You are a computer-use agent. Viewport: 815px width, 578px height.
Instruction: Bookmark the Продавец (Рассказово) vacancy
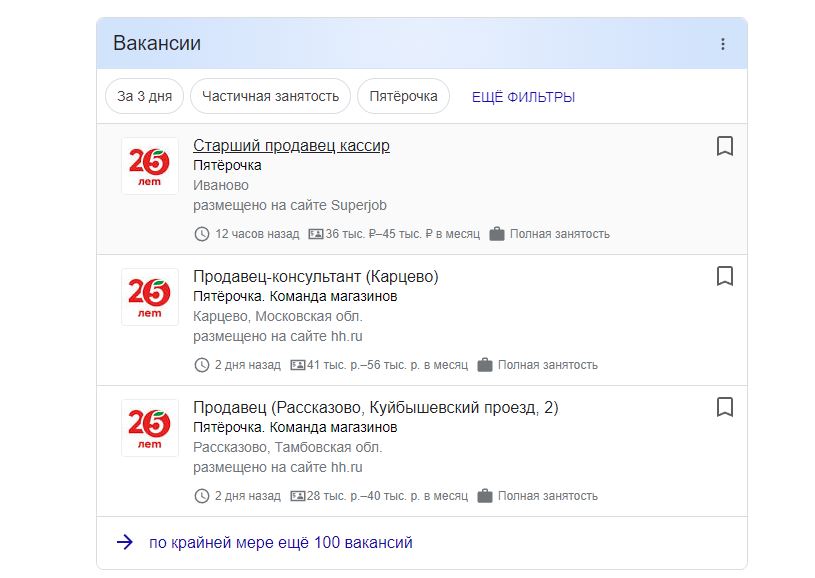pos(725,407)
